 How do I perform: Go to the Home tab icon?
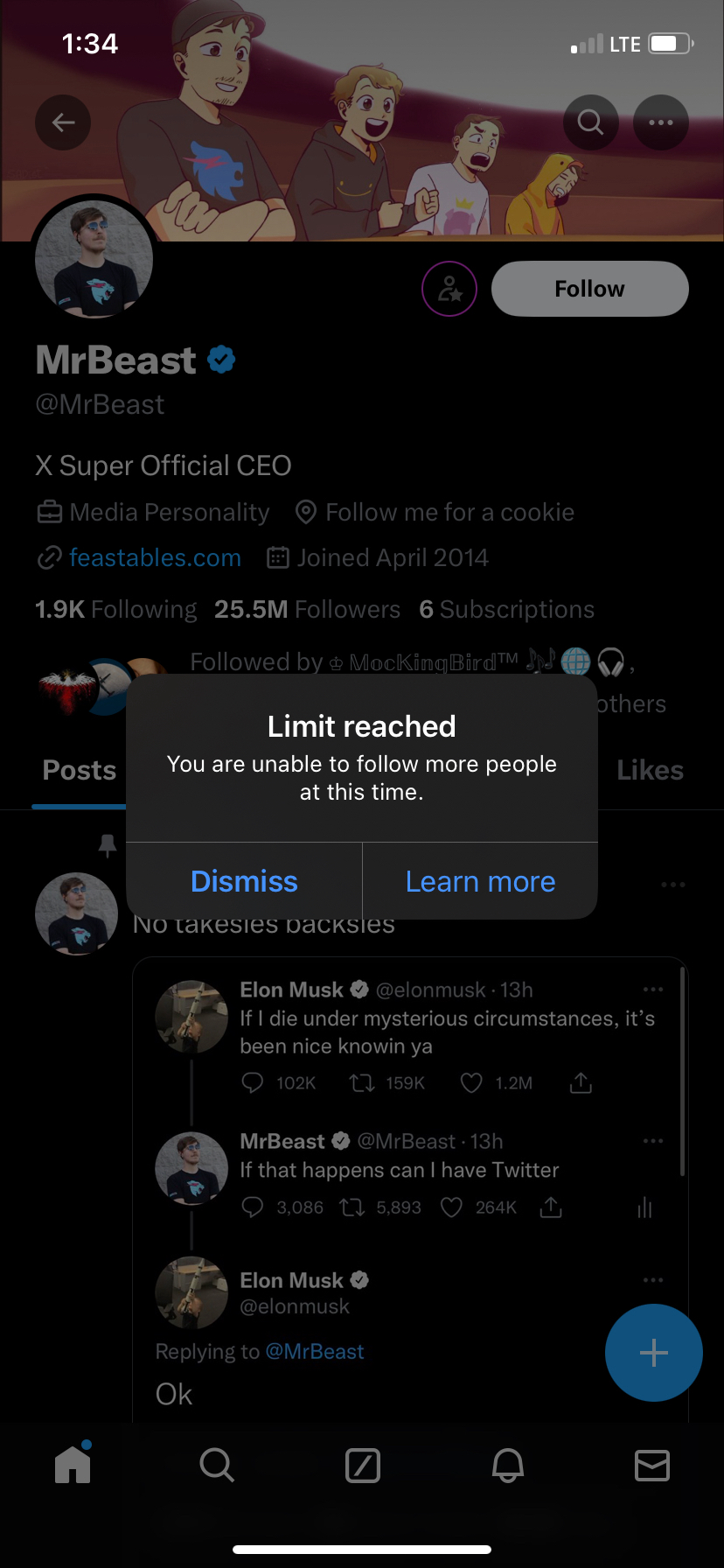73,1464
